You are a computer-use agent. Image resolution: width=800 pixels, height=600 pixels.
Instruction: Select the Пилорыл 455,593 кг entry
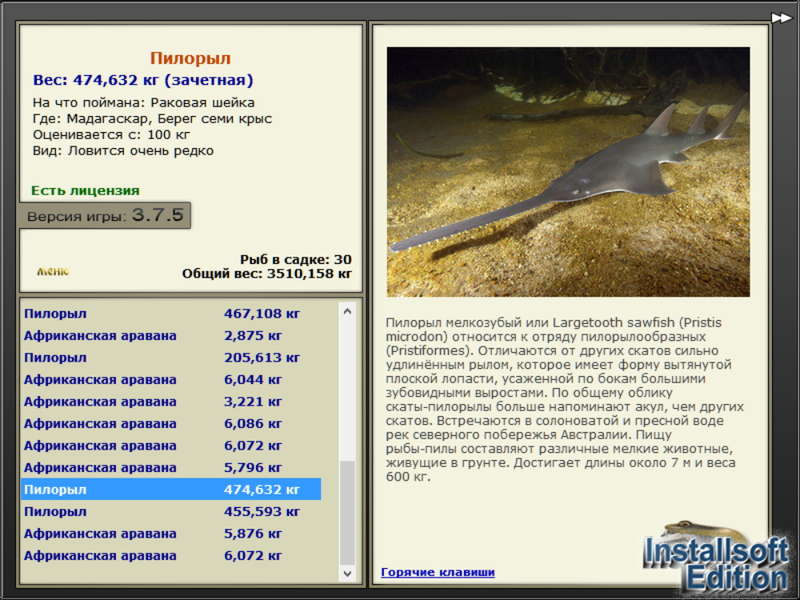(x=171, y=511)
